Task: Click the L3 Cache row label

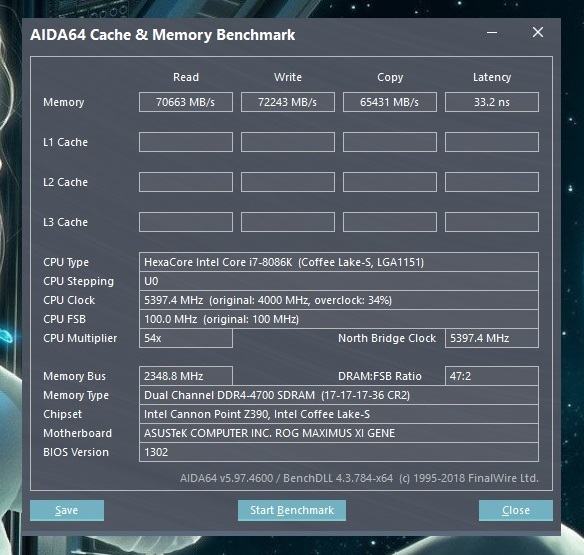Action: [66, 222]
